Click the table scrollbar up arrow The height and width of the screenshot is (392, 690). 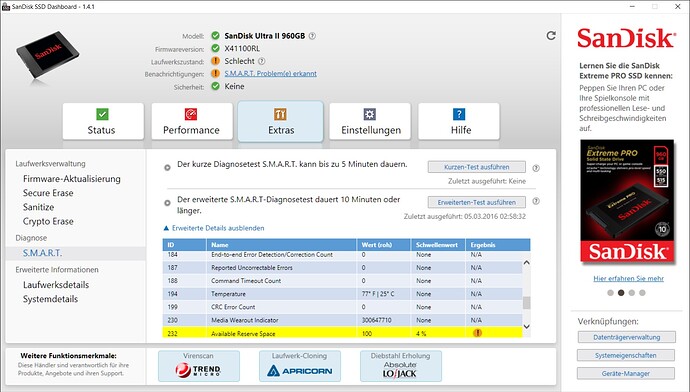pos(526,263)
